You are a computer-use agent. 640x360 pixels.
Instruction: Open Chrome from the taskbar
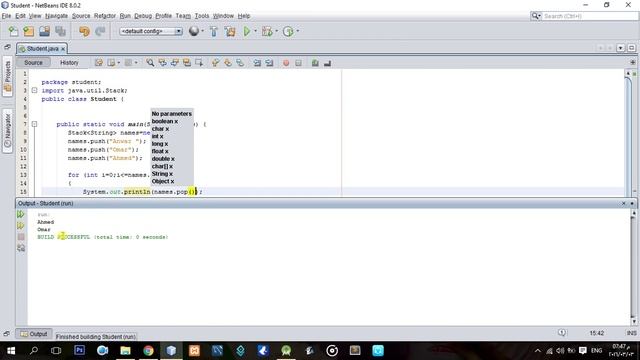click(x=148, y=350)
